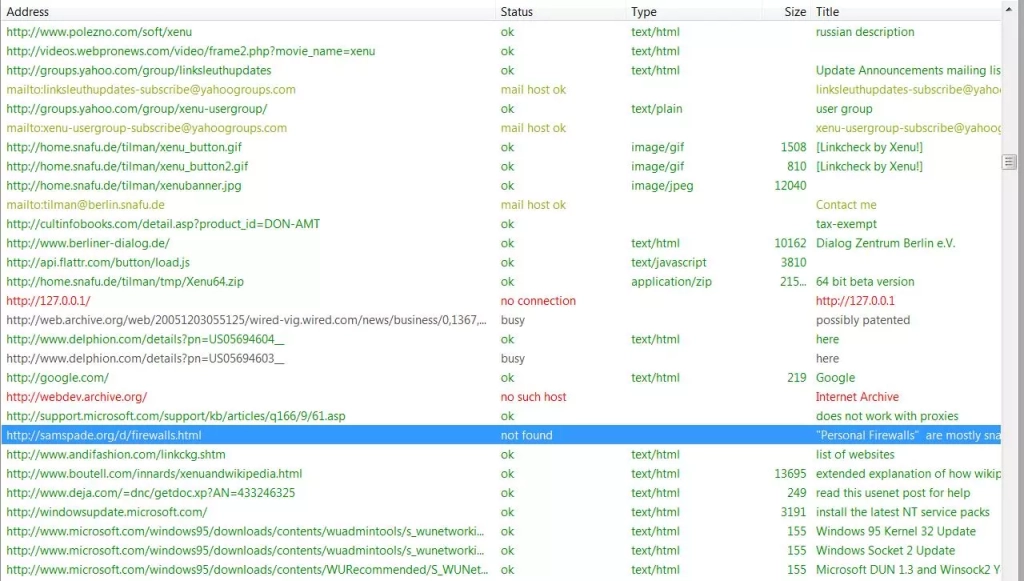Select delphion.com US05694603 address
This screenshot has width=1024, height=581.
click(x=145, y=358)
